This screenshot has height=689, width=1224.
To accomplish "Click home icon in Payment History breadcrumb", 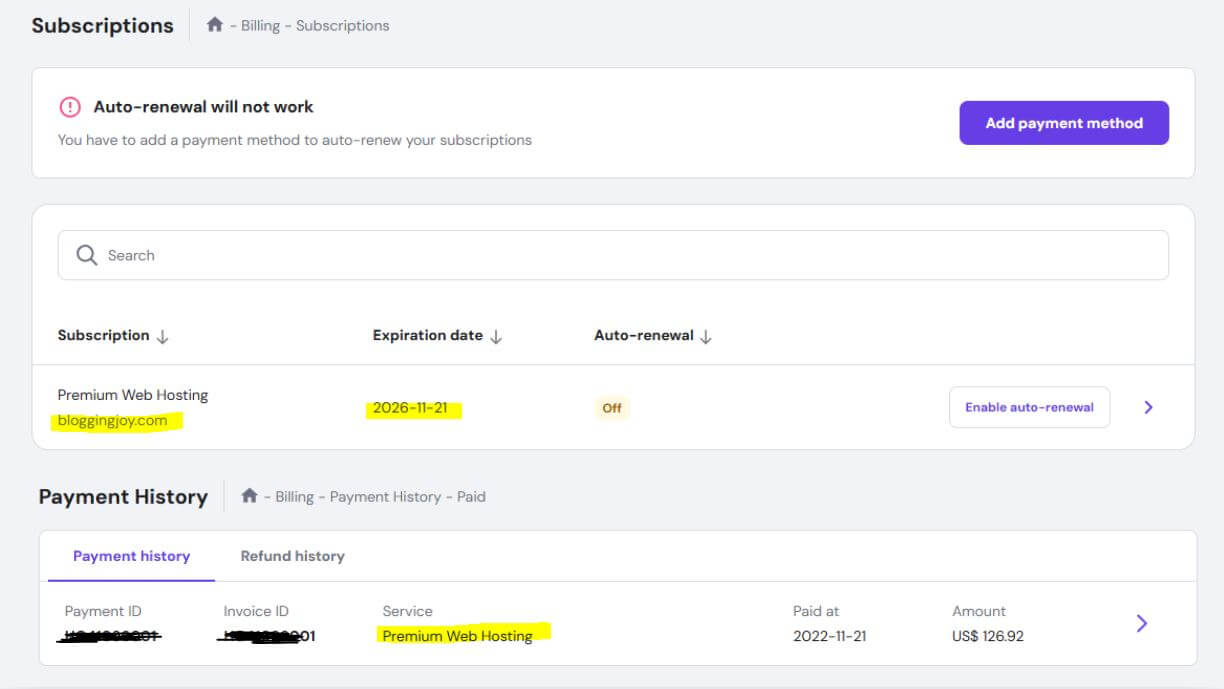I will click(249, 496).
